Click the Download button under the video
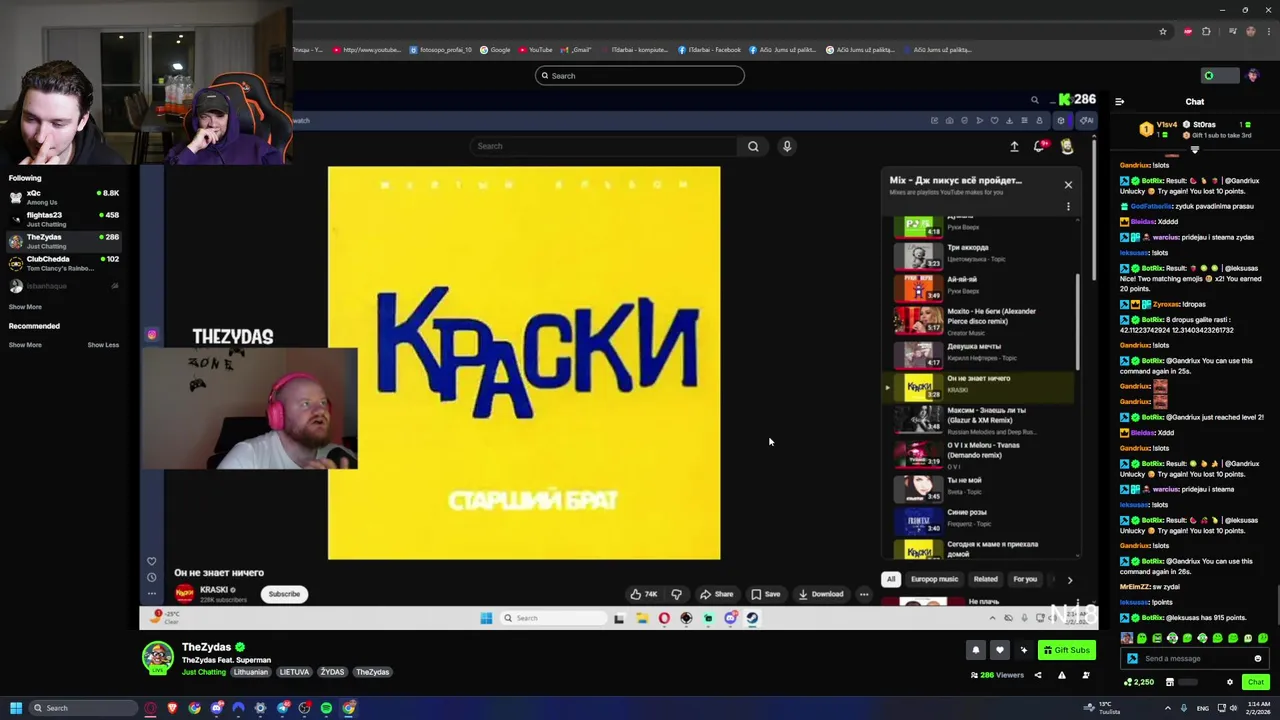Viewport: 1280px width, 720px height. point(820,594)
